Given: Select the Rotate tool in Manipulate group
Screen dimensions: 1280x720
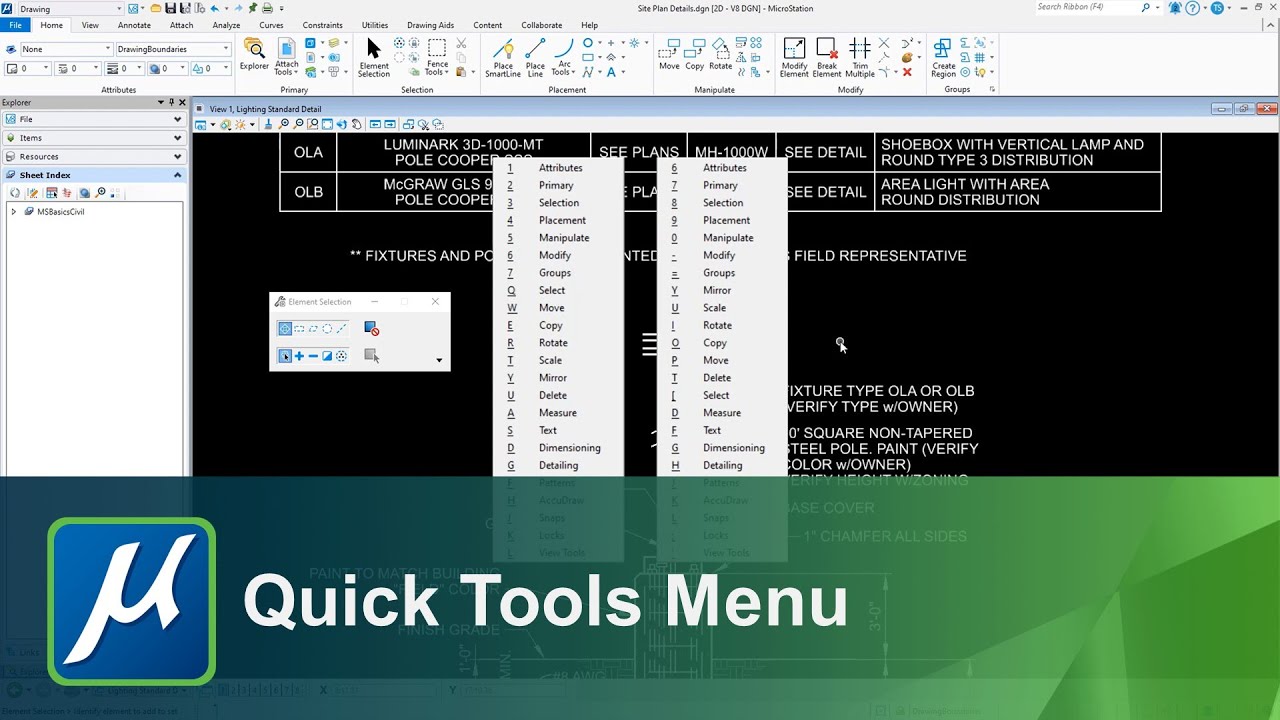Looking at the screenshot, I should pyautogui.click(x=721, y=55).
